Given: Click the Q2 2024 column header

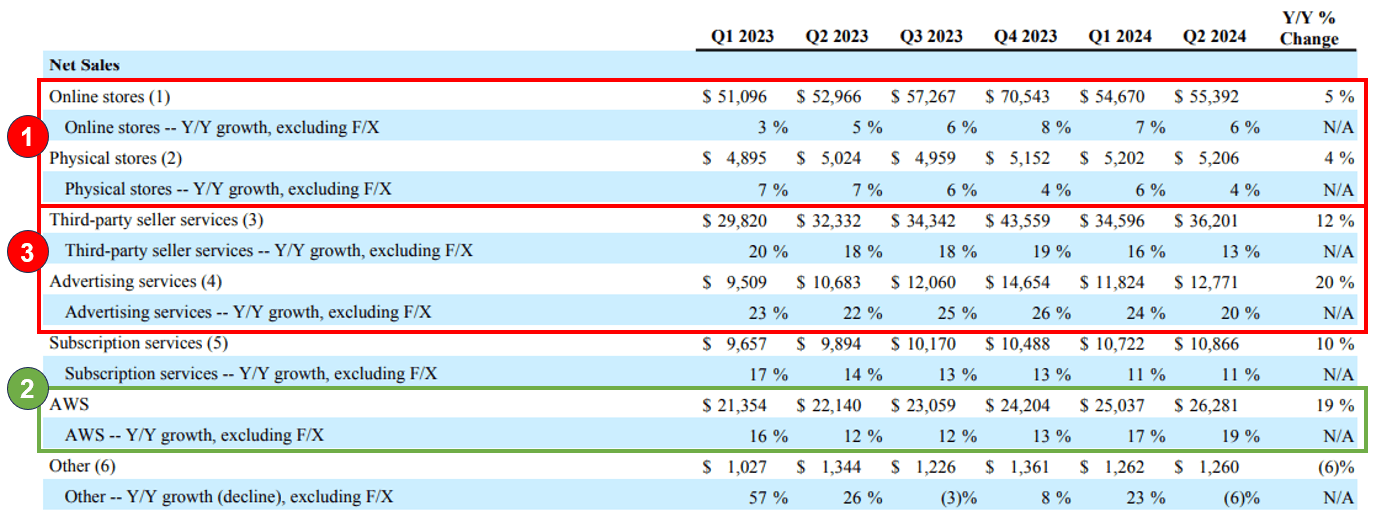Looking at the screenshot, I should (x=1214, y=36).
